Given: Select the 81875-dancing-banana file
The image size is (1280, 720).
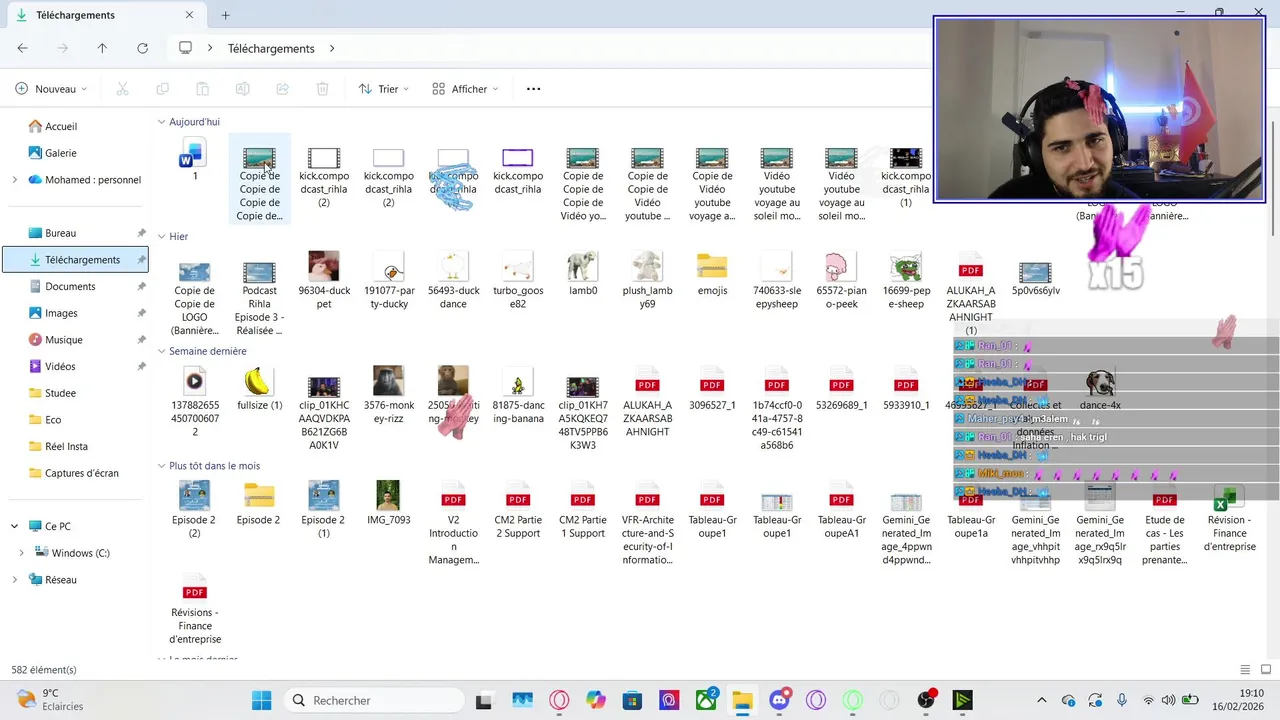Looking at the screenshot, I should click(x=518, y=395).
